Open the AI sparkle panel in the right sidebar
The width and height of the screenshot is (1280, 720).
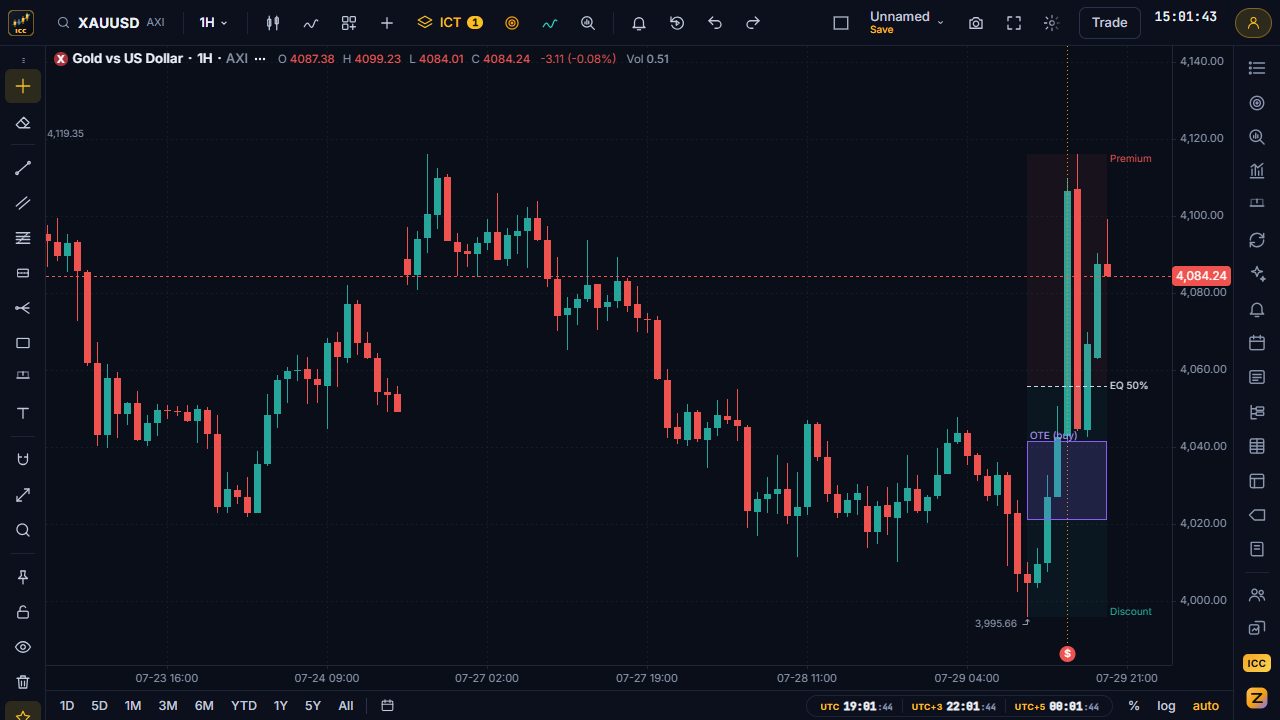point(1257,274)
